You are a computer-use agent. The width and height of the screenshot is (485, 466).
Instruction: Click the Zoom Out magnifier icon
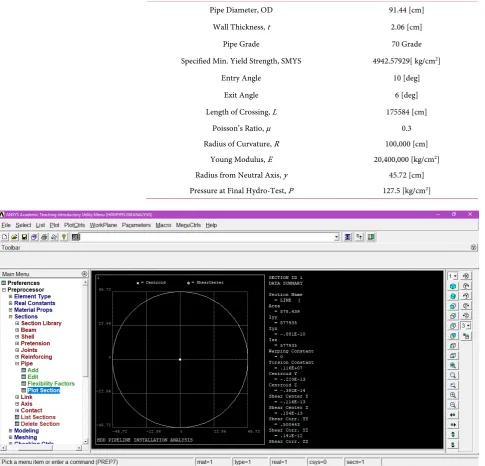tap(453, 405)
